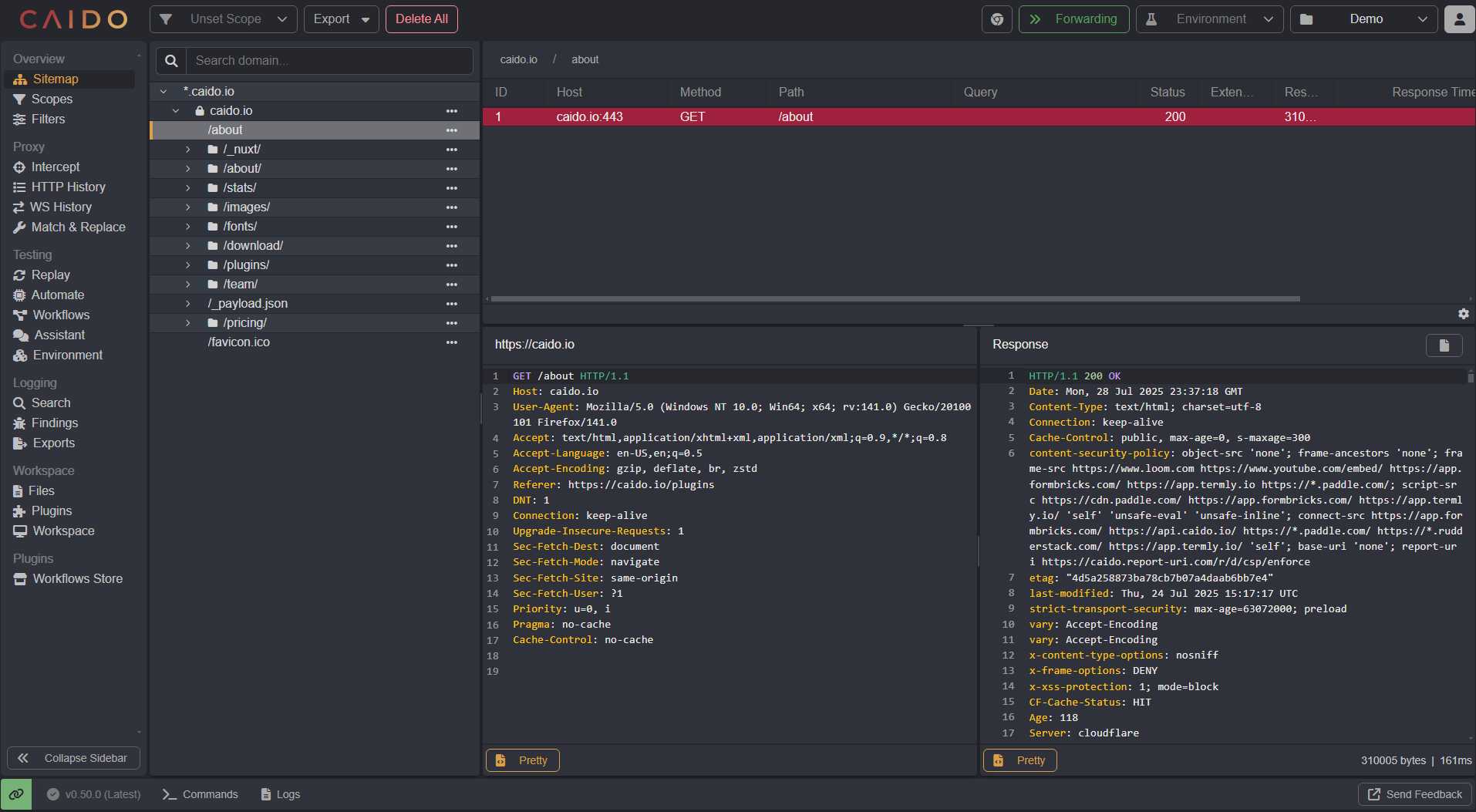Screen dimensions: 1476x812
Task: Click the Delete All button
Action: click(421, 19)
